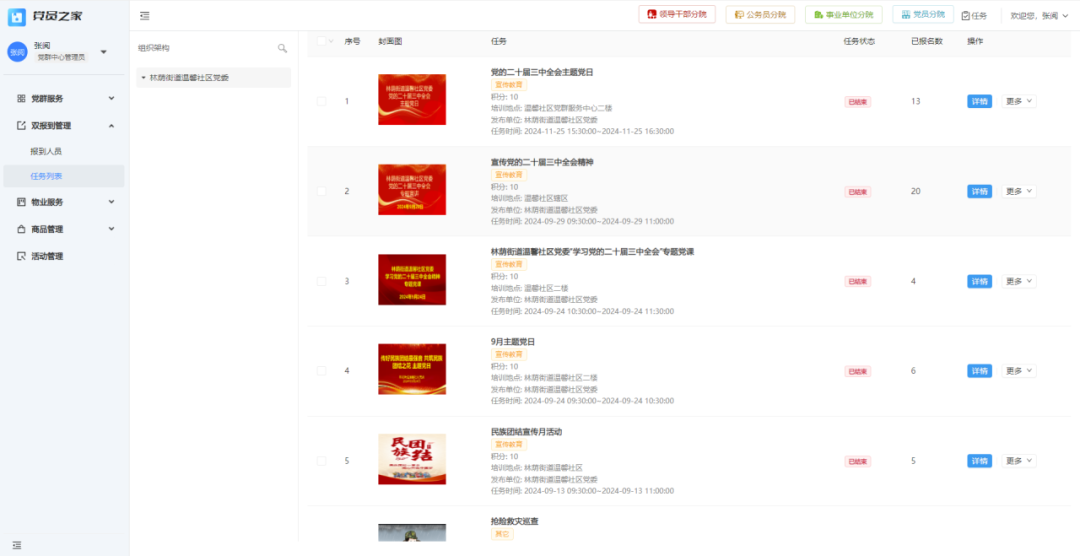Open 更多 dropdown for 9月主题党日
Image resolution: width=1080 pixels, height=556 pixels.
(1019, 371)
